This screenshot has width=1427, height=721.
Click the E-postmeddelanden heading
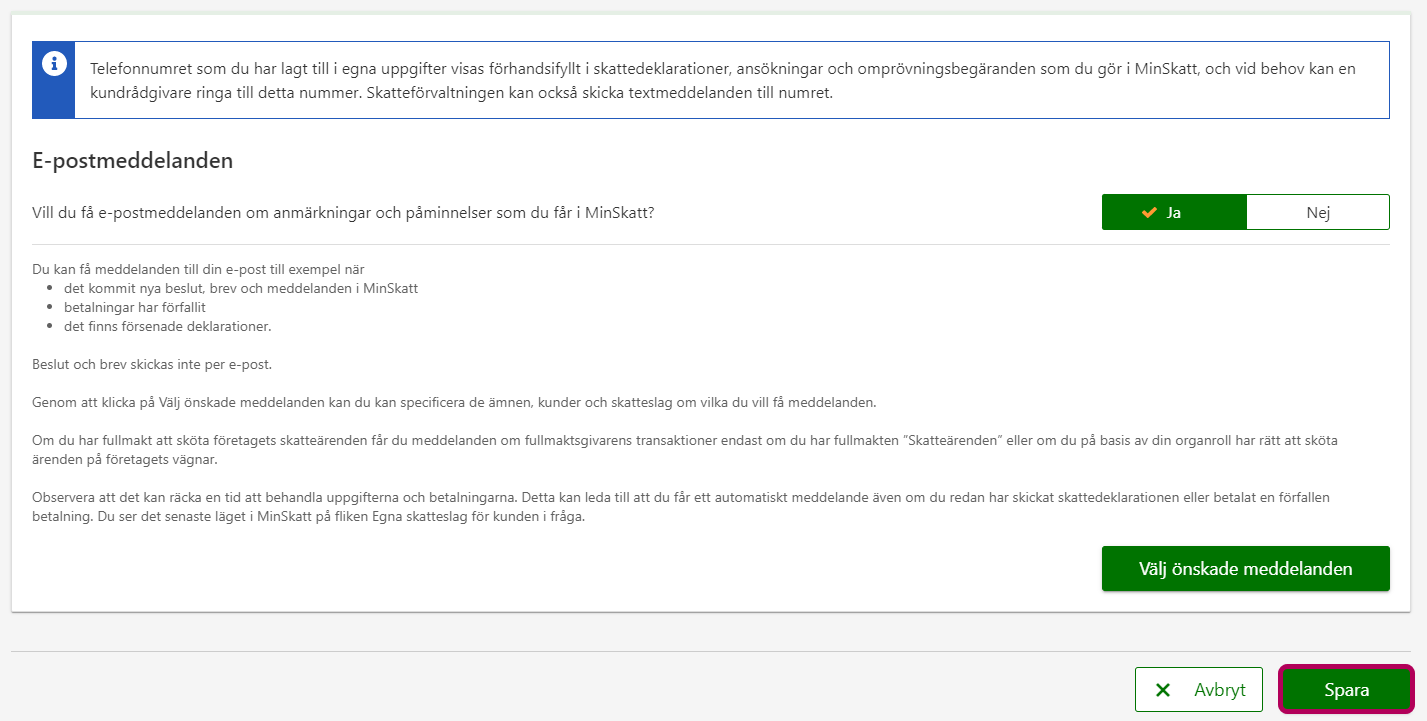click(x=133, y=160)
